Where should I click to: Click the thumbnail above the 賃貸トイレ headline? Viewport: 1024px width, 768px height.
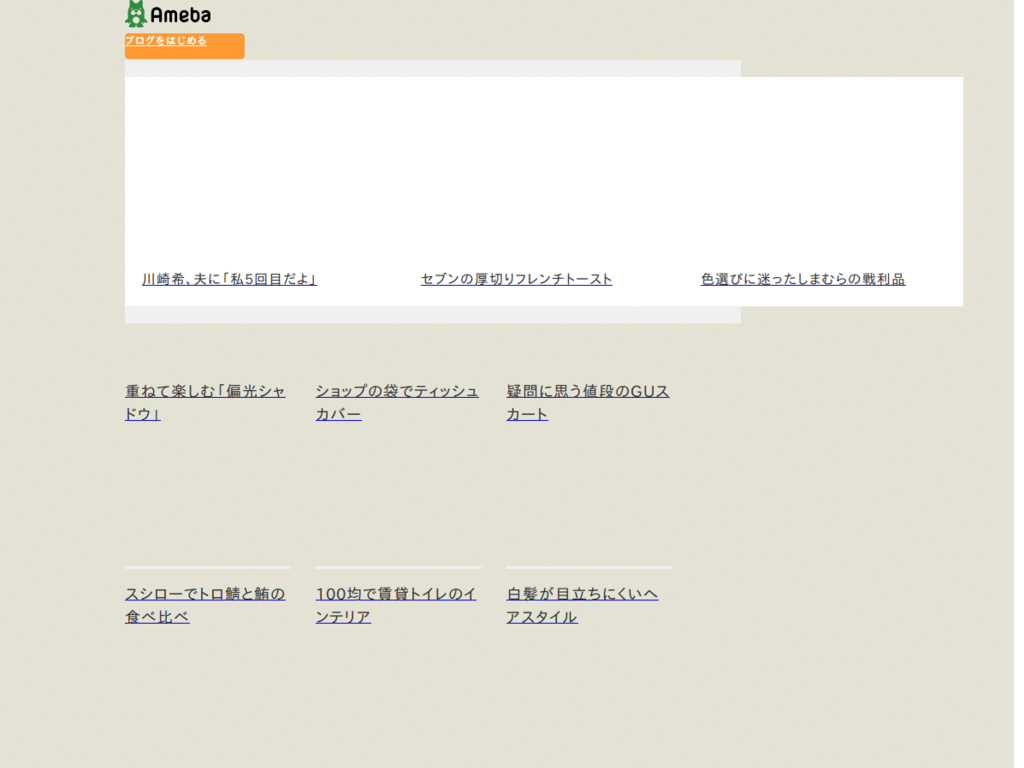coord(397,500)
